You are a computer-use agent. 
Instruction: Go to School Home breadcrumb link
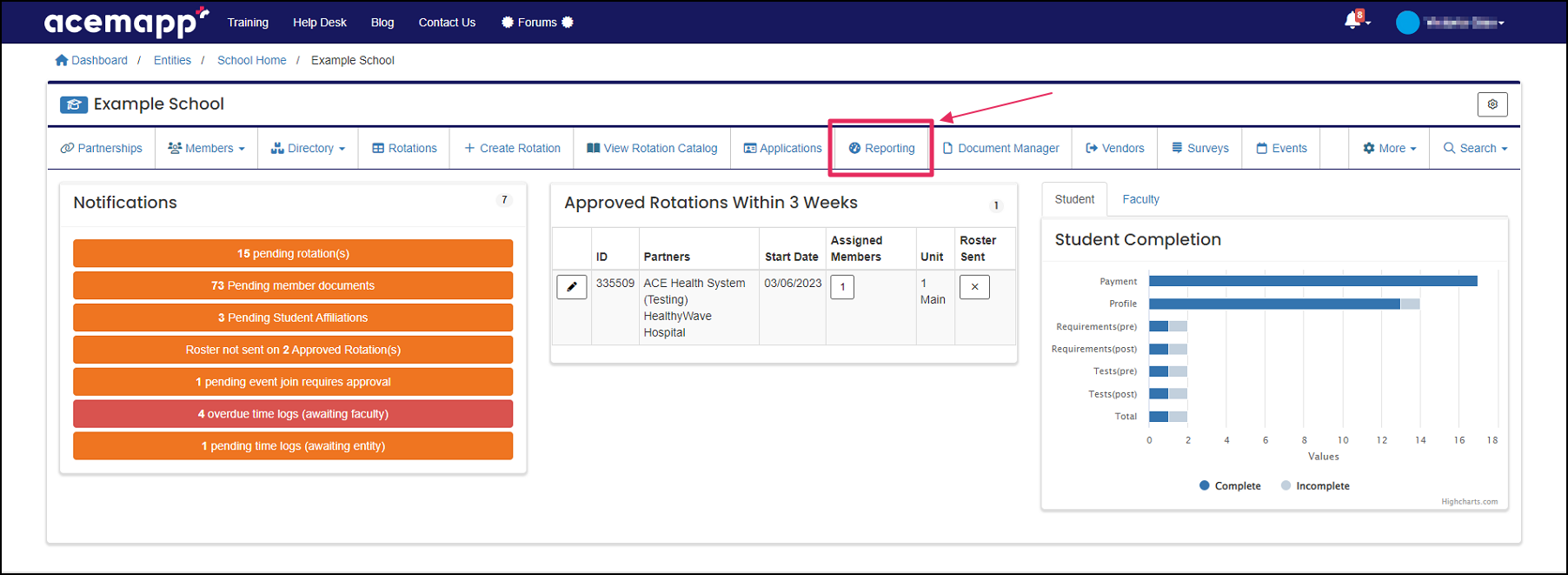(251, 60)
